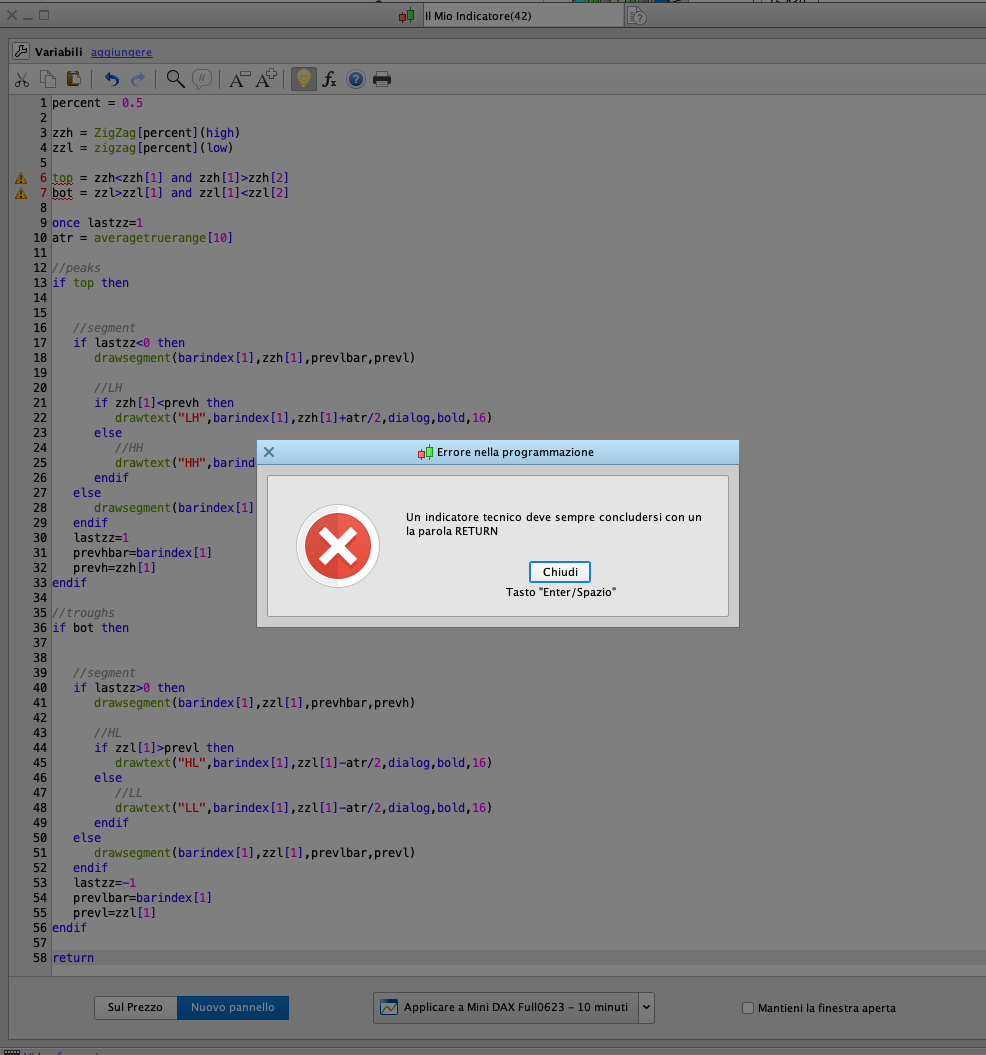Click the comment bubble icon
This screenshot has height=1055, width=986.
click(202, 79)
